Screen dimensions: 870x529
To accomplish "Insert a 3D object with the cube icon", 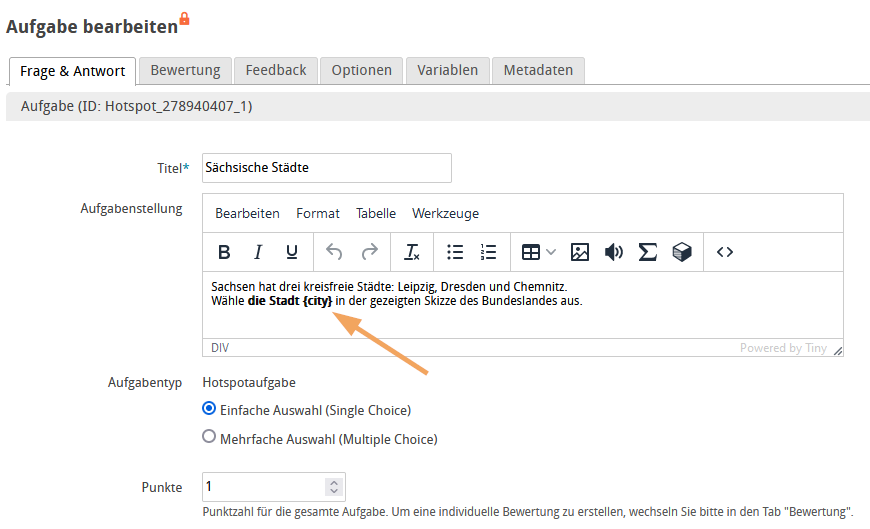I will point(682,252).
